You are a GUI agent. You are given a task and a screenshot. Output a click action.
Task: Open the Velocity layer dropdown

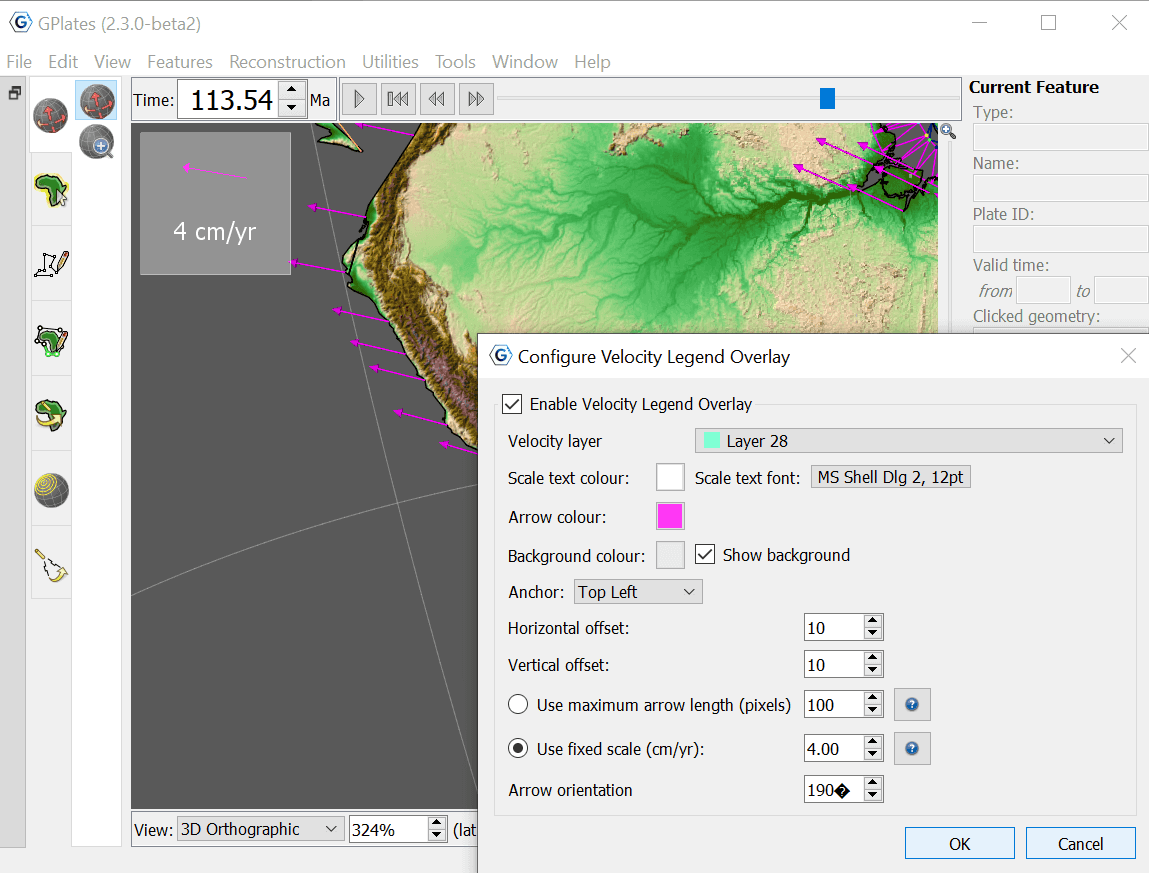[x=908, y=441]
